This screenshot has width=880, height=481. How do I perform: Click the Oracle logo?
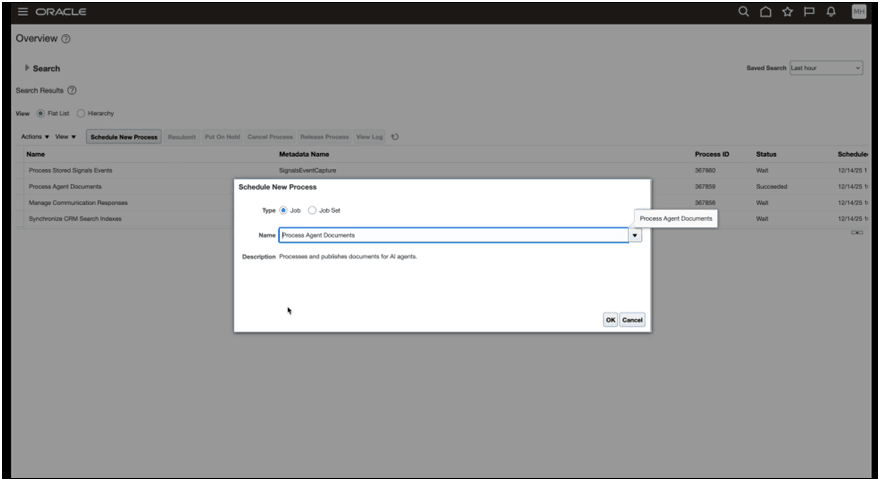[x=61, y=12]
